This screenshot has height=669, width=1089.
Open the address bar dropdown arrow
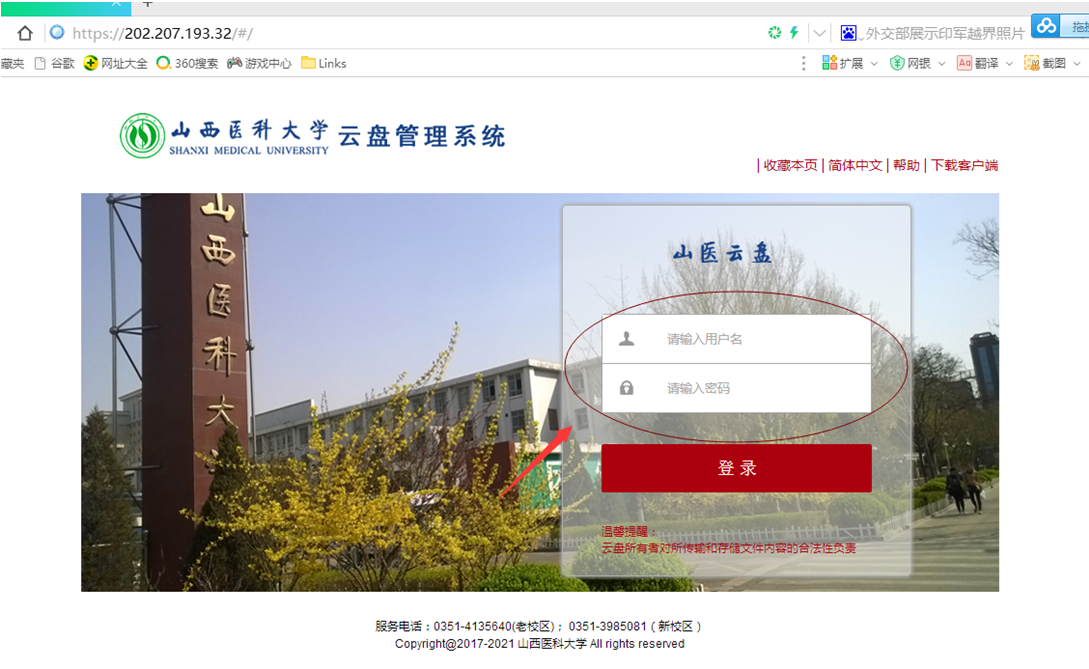[x=819, y=33]
